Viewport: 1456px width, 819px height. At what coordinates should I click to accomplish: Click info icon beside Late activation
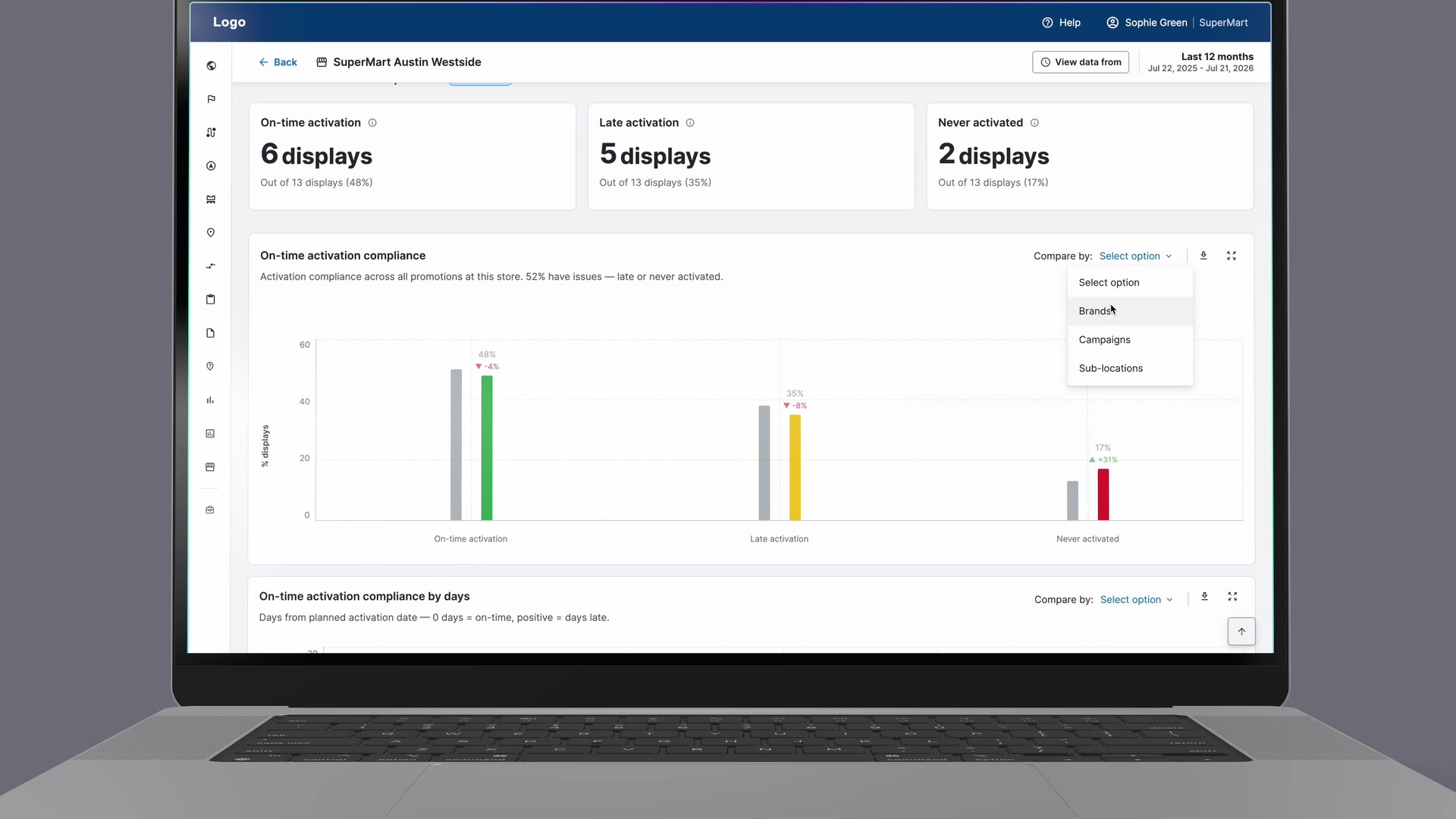(690, 123)
